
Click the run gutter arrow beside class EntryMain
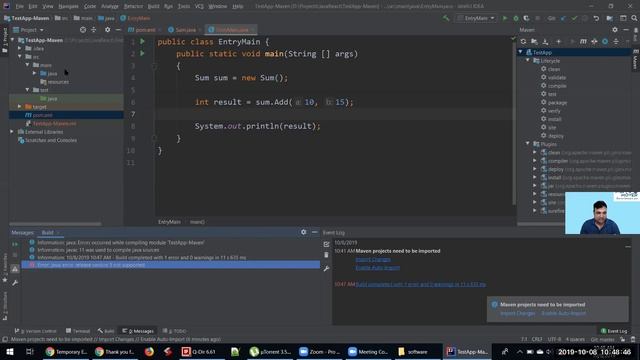[x=142, y=41]
